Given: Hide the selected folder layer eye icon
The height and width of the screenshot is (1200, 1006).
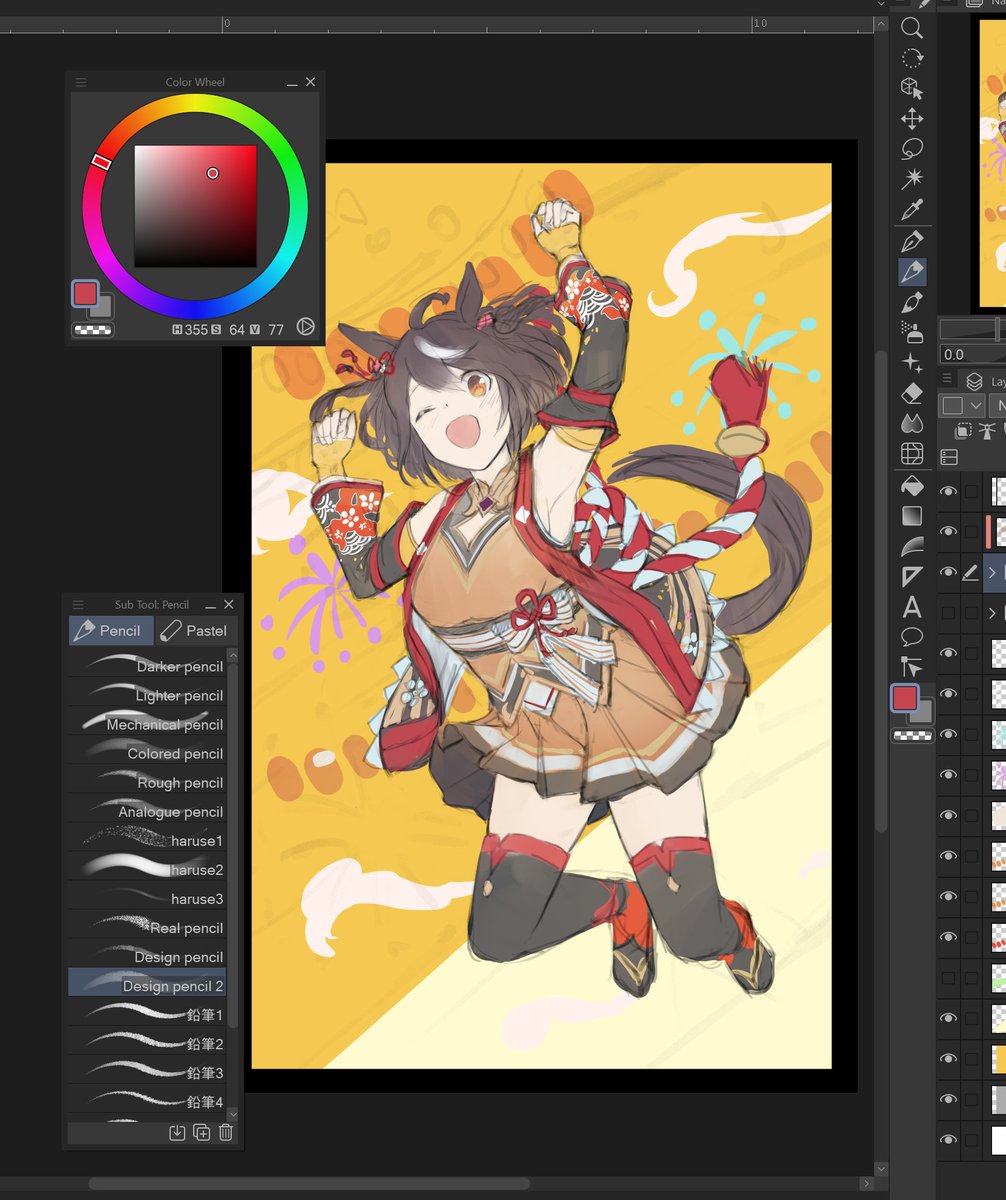Looking at the screenshot, I should pos(948,572).
